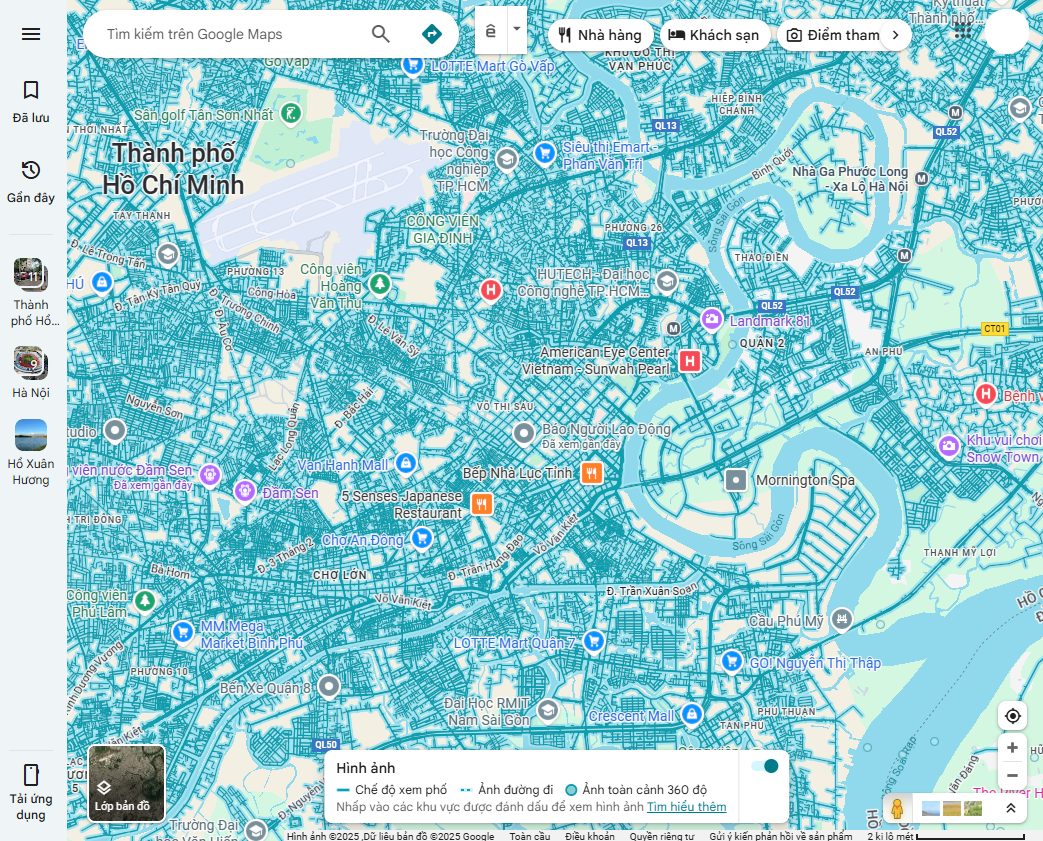The width and height of the screenshot is (1043, 841).
Task: Center map on my location
Action: [x=1012, y=716]
